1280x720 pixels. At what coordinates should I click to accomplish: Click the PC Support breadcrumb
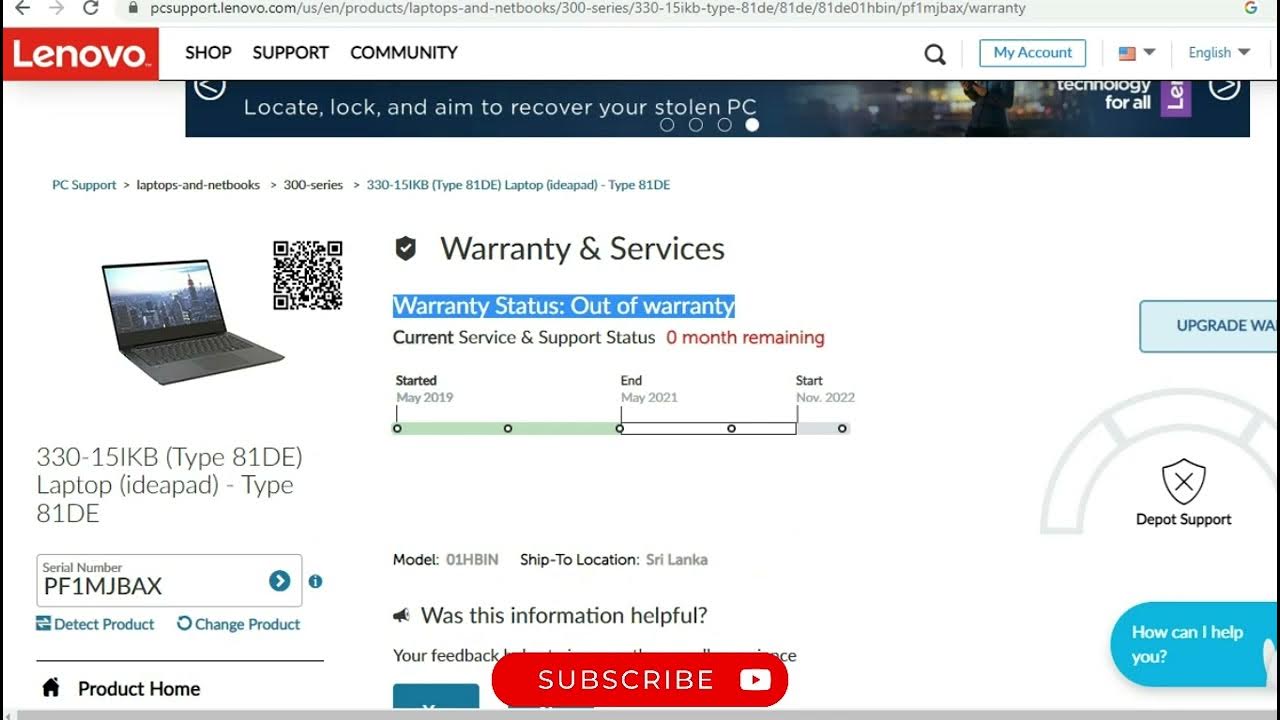click(x=84, y=185)
